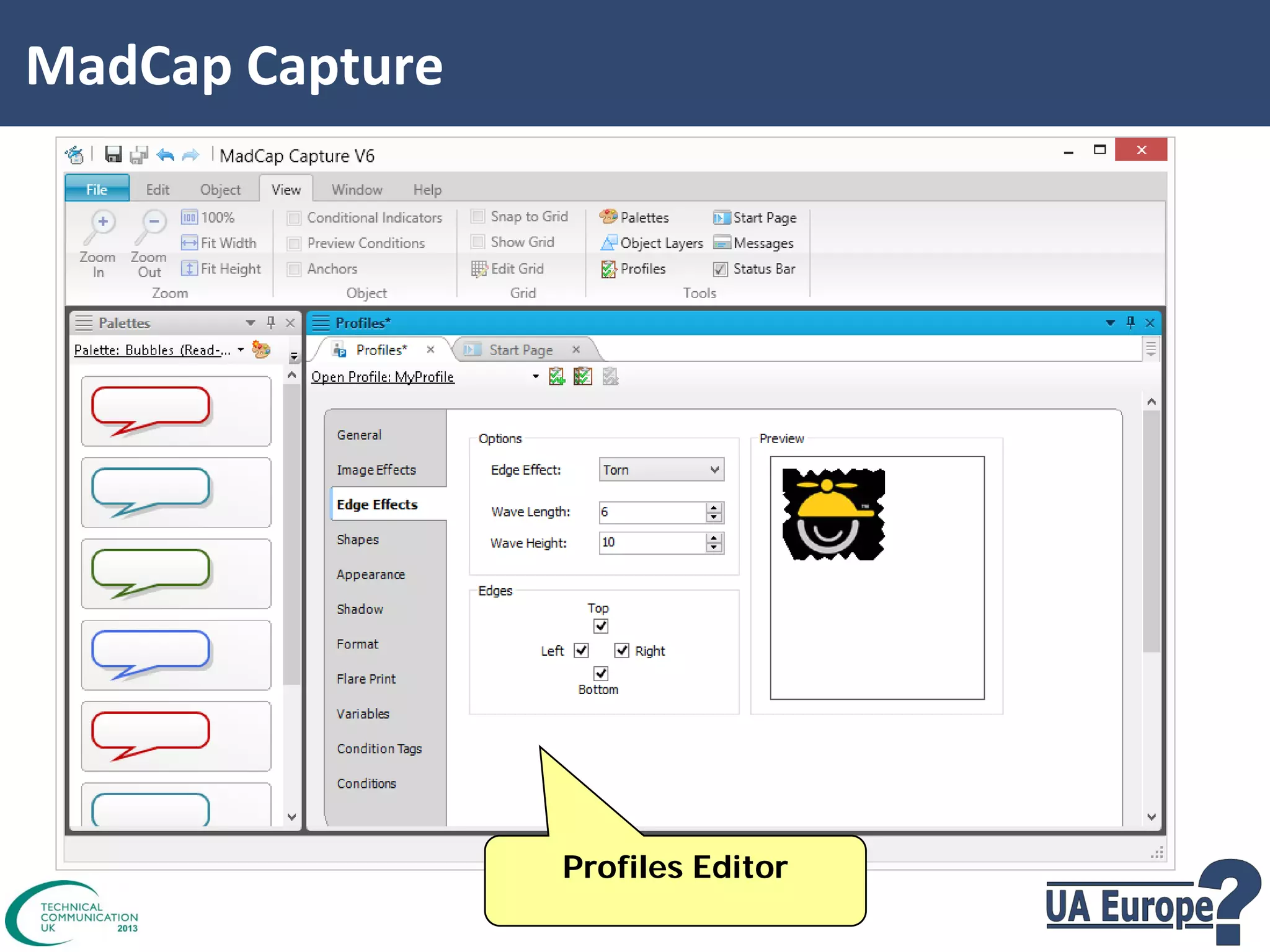Expand the Open Profile dropdown arrow

(536, 376)
